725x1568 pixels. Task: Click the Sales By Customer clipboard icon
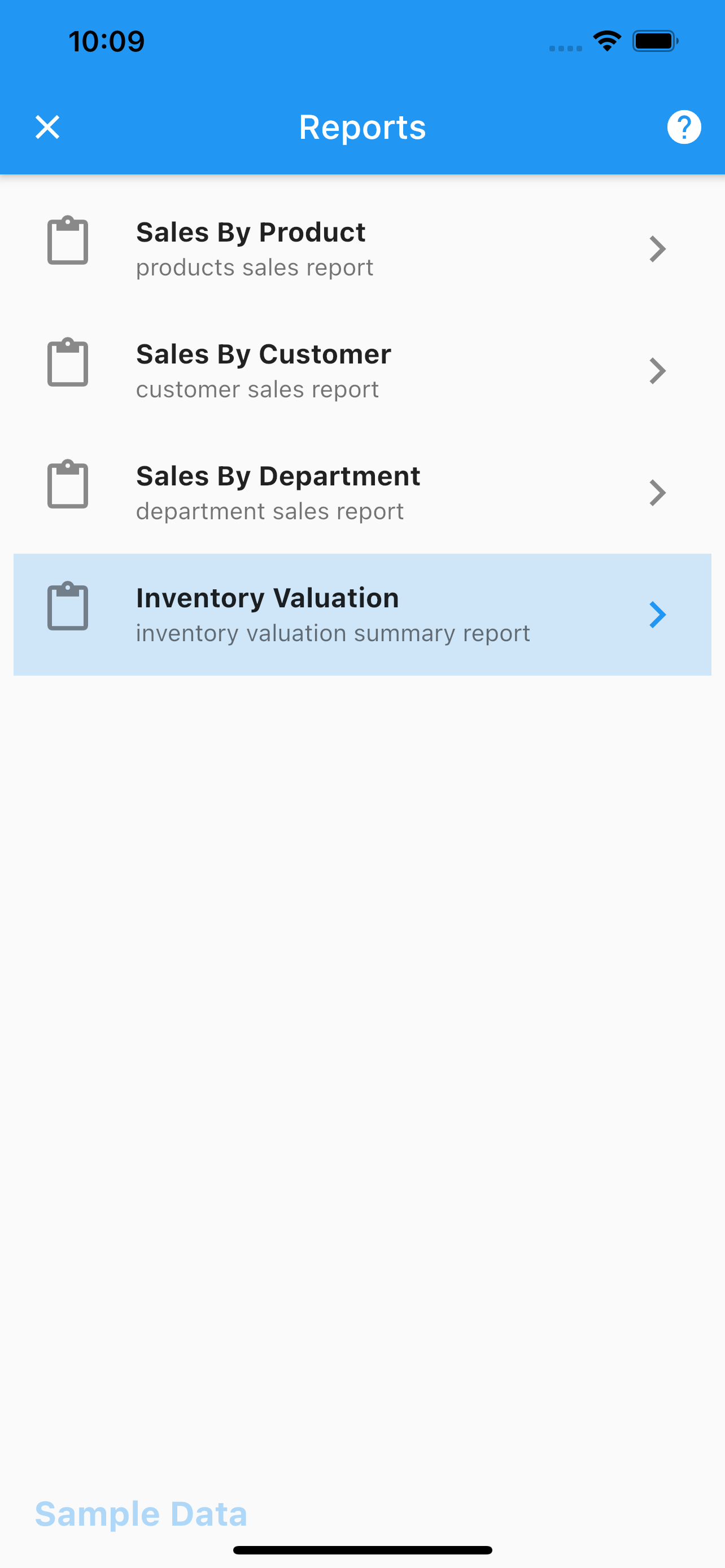click(x=68, y=362)
